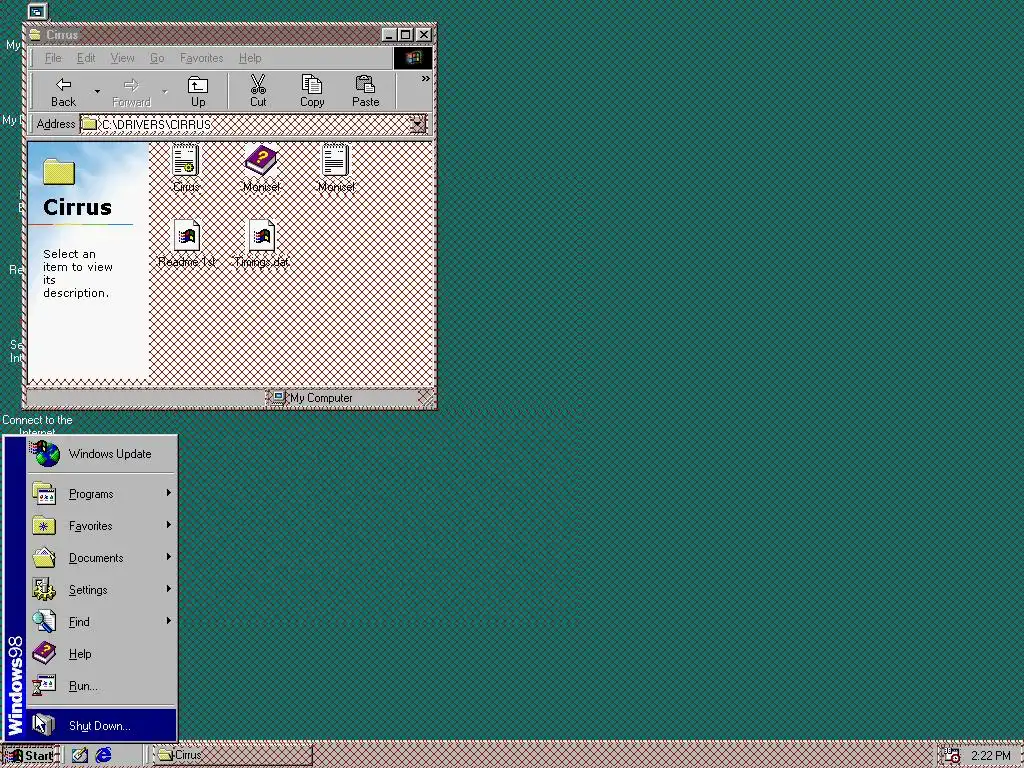Select the Readme.1st file
The height and width of the screenshot is (768, 1024).
[x=186, y=244]
